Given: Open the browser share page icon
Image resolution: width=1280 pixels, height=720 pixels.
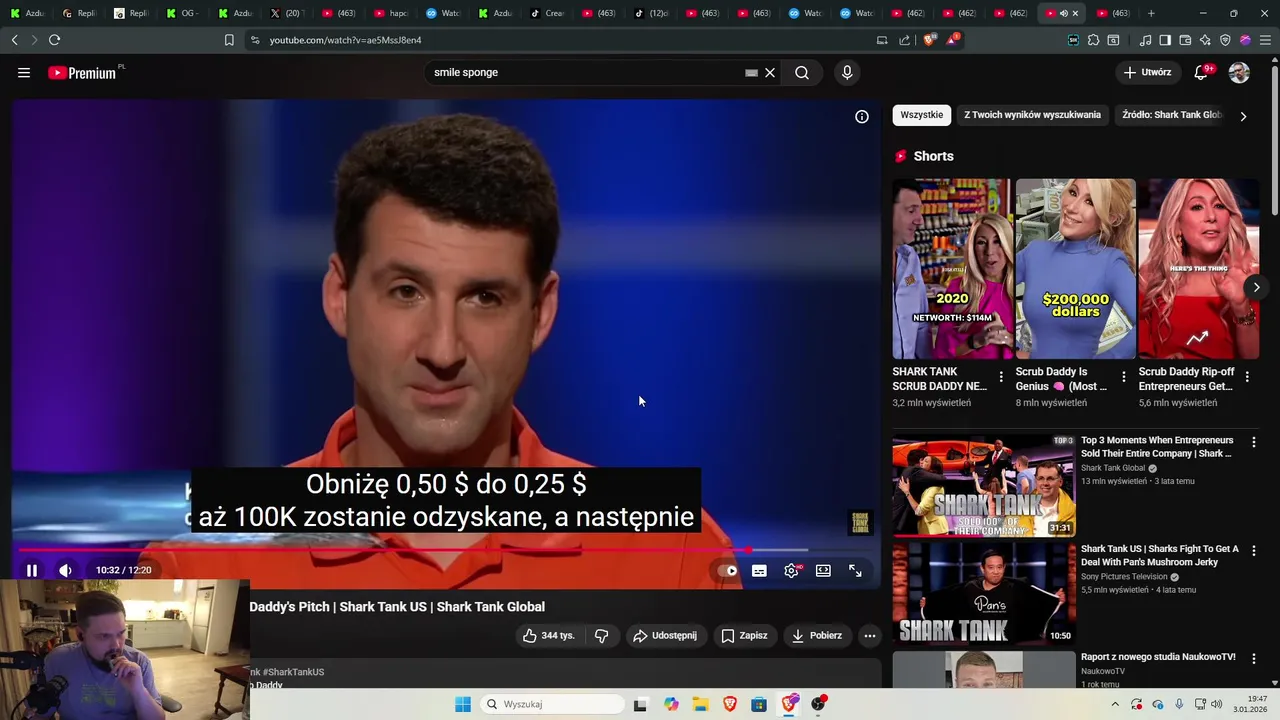Looking at the screenshot, I should coord(905,40).
